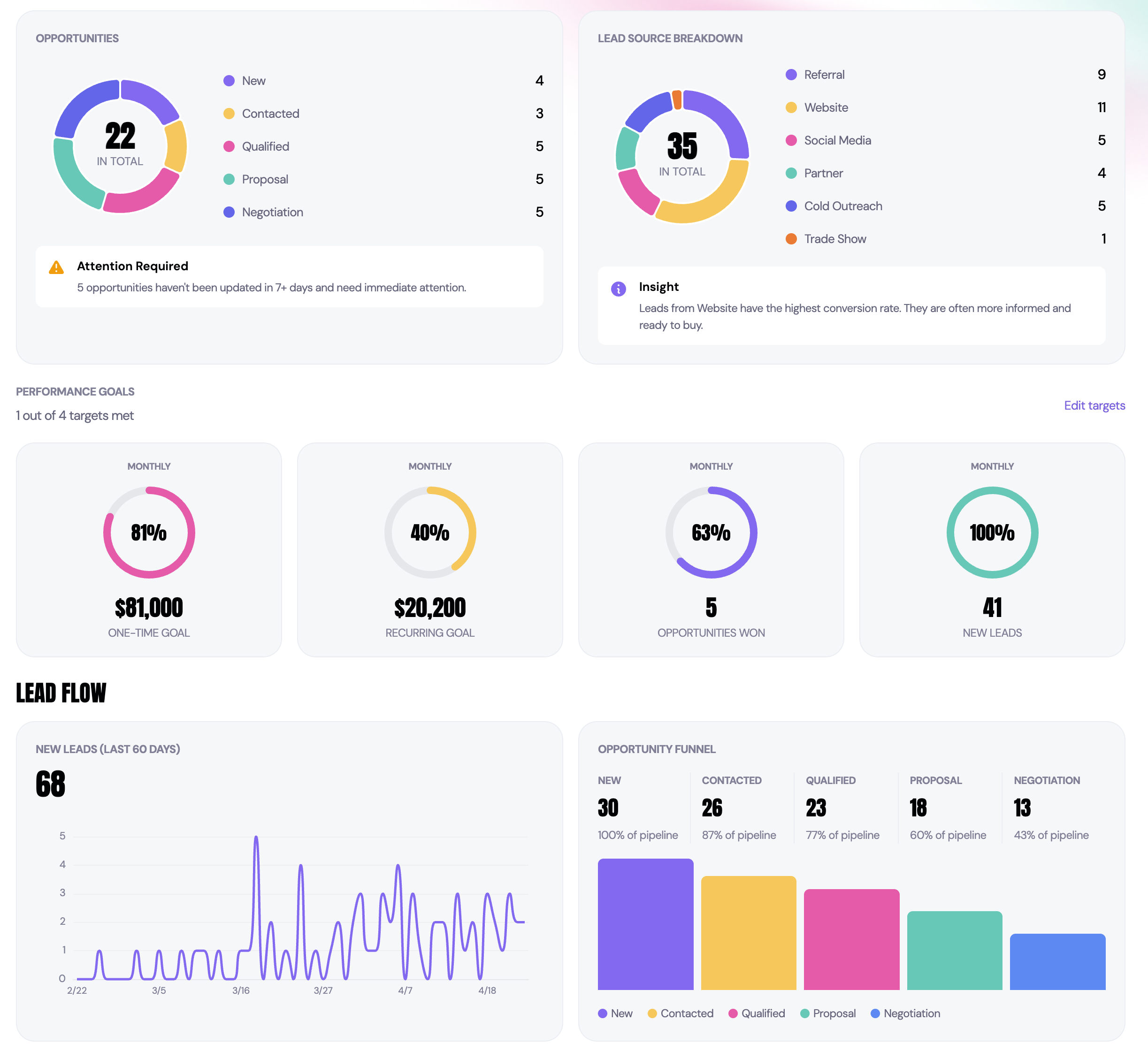The image size is (1148, 1051).
Task: Select the teal Proposal funnel bar
Action: [x=955, y=951]
